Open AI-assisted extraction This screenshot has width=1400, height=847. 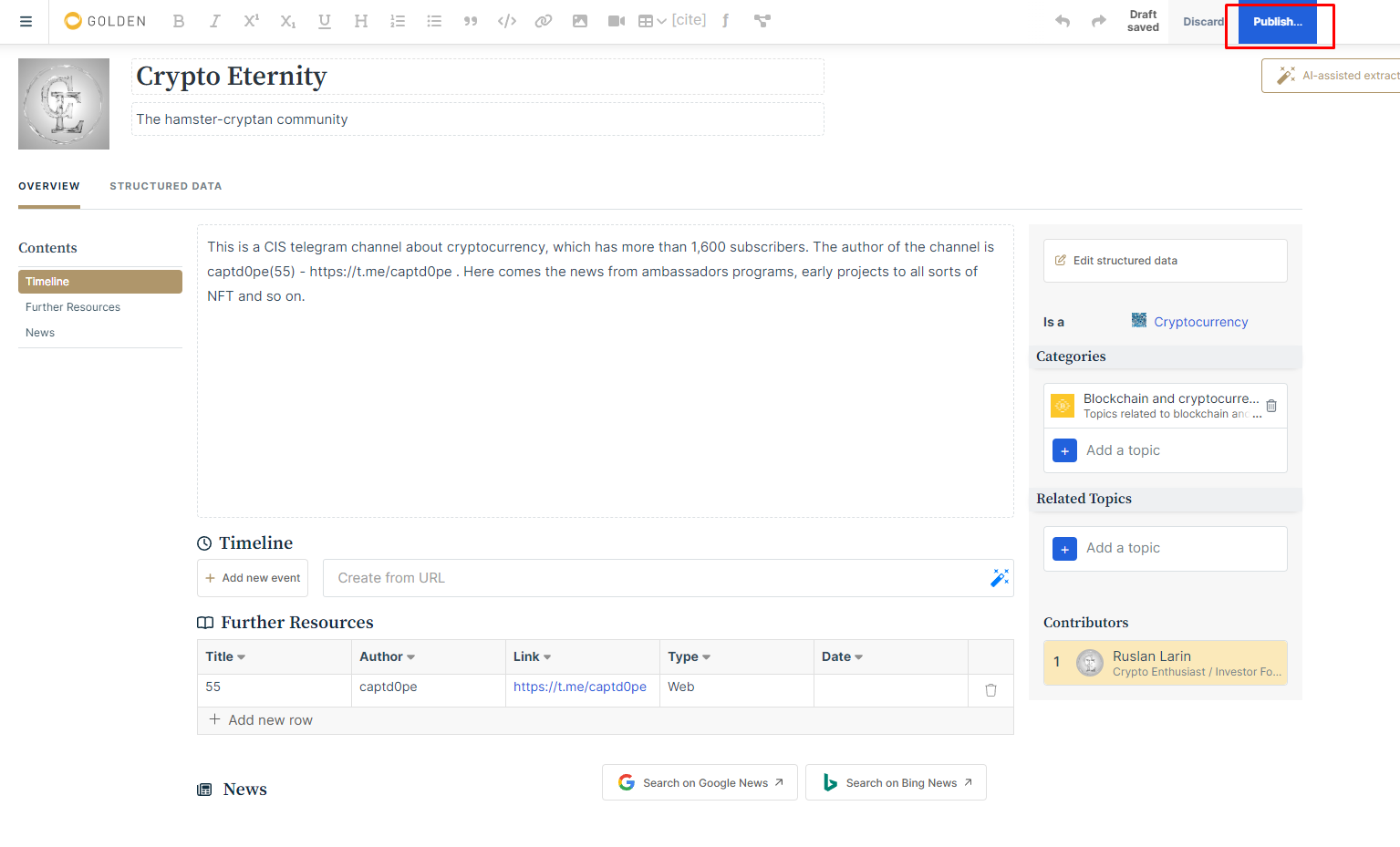(x=1332, y=76)
